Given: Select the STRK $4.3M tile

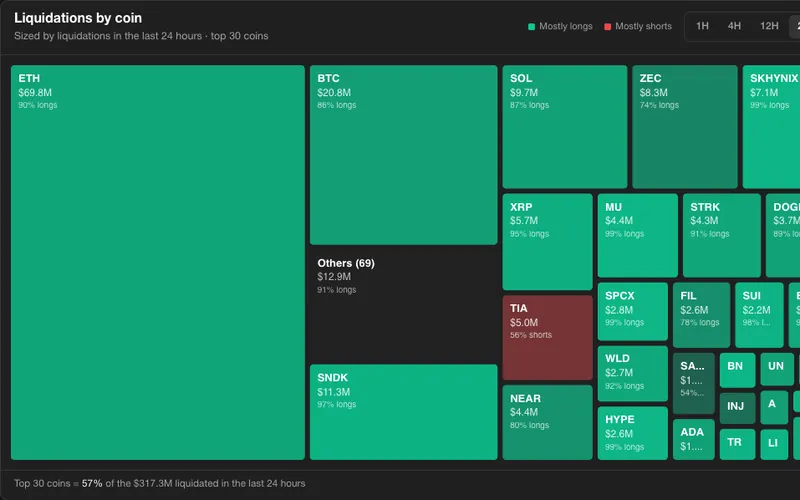Looking at the screenshot, I should tap(721, 235).
